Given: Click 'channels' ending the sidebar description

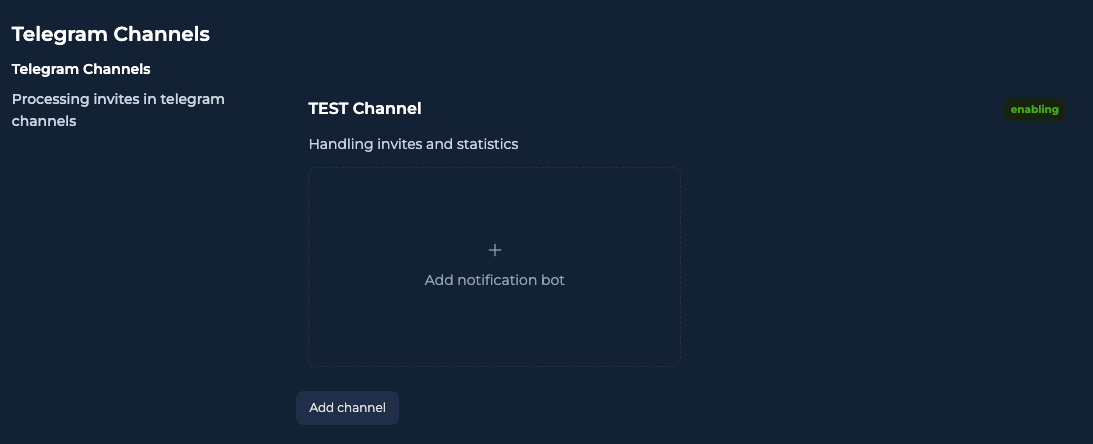Looking at the screenshot, I should point(44,121).
